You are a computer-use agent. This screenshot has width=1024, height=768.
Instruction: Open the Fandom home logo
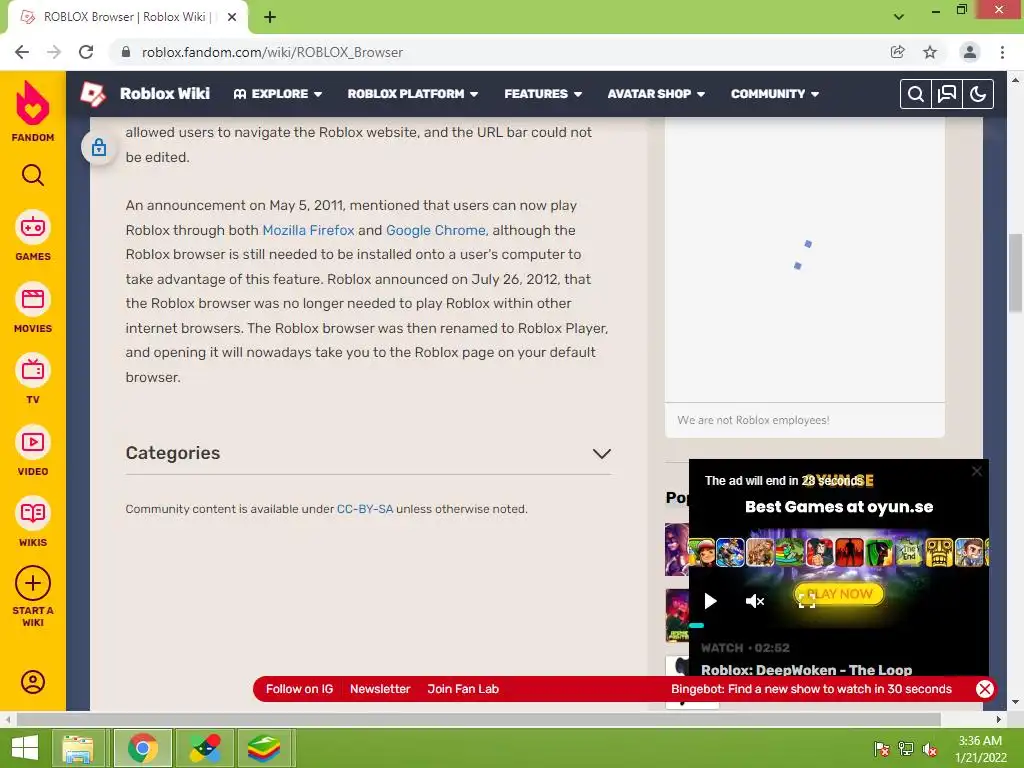click(33, 110)
